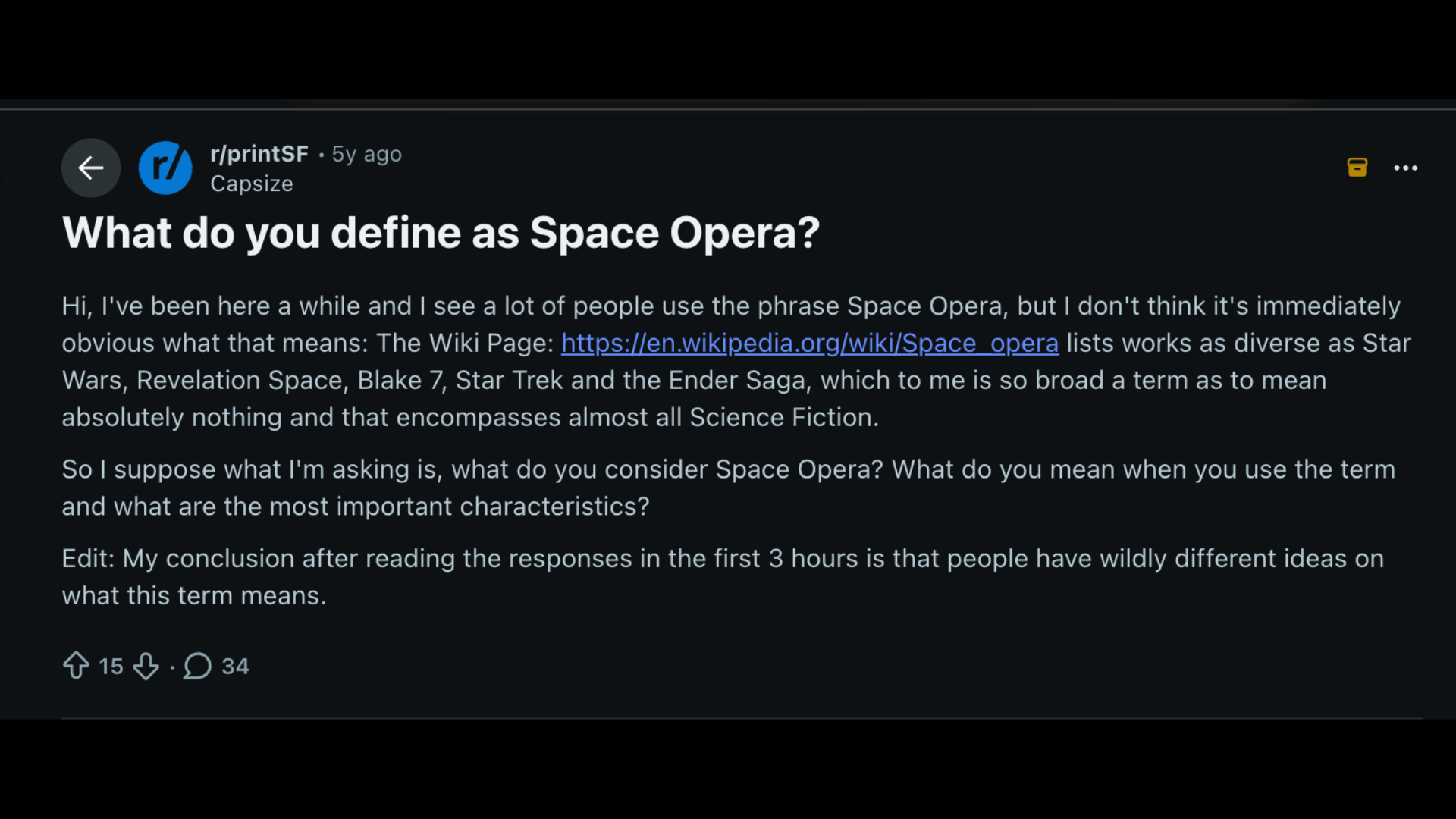Click the 15 vote score

point(111,666)
